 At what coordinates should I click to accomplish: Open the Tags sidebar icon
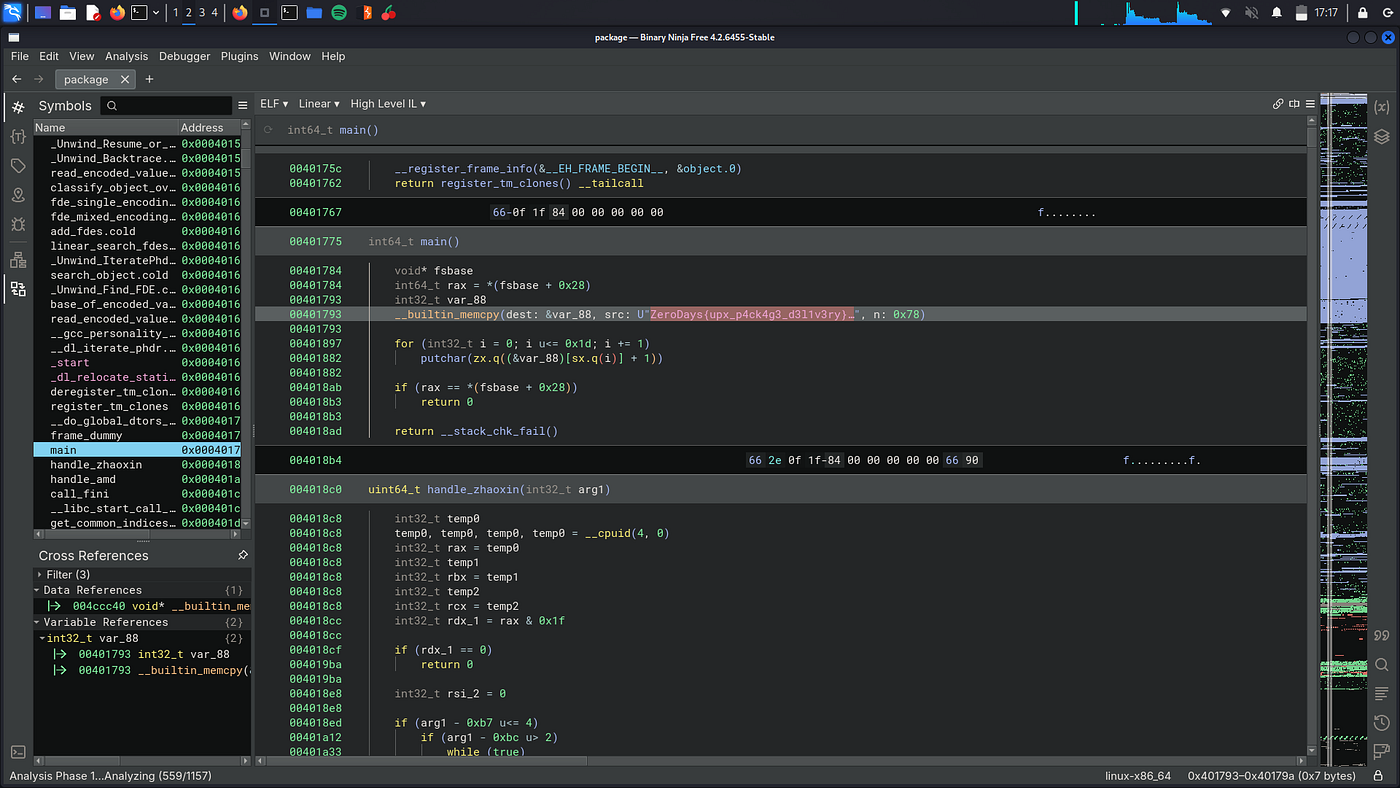tap(18, 165)
